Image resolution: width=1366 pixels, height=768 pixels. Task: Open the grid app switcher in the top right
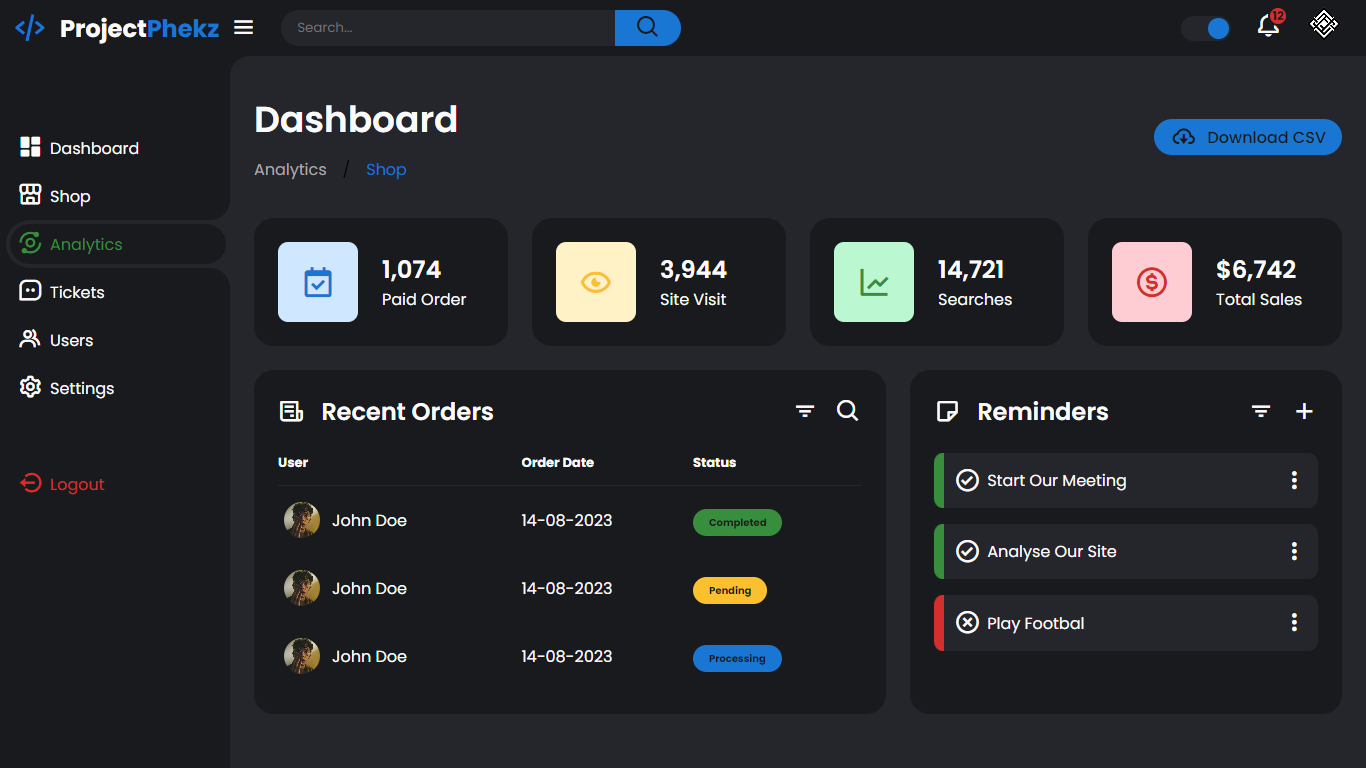point(1323,24)
